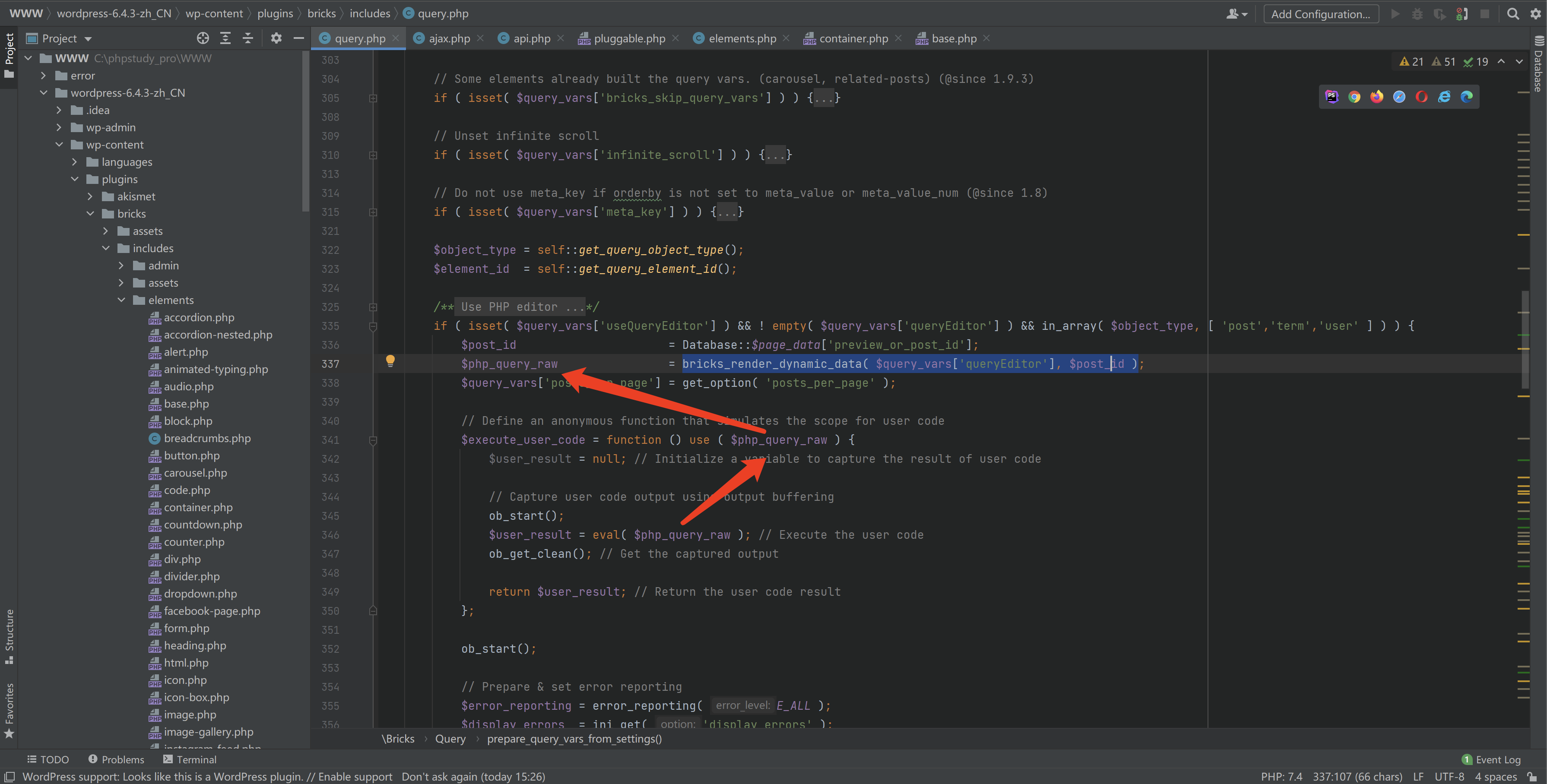This screenshot has width=1547, height=784.
Task: Expand the languages folder
Action: pos(74,162)
